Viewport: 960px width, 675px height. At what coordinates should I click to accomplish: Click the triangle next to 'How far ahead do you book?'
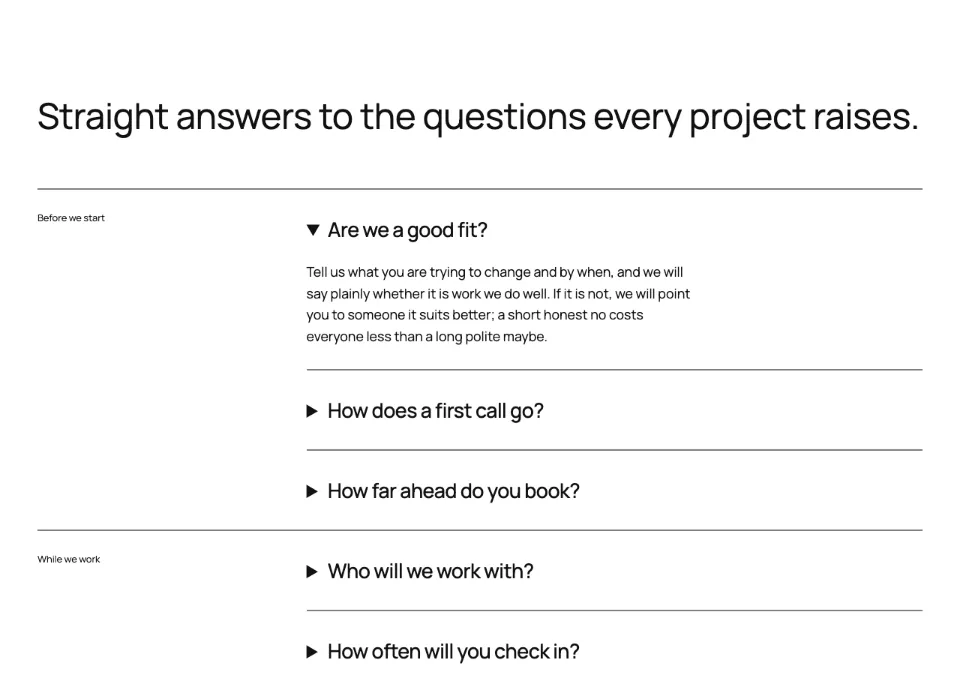click(x=312, y=492)
